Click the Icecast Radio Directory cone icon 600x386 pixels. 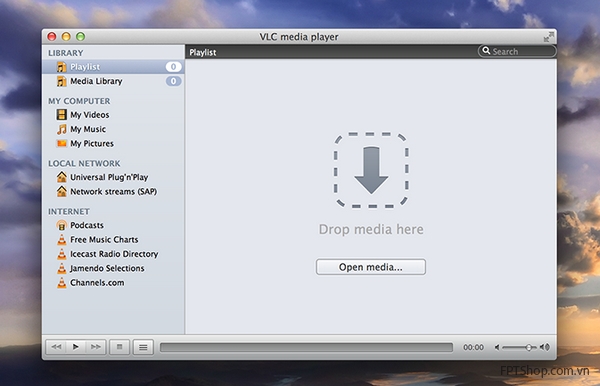[61, 254]
